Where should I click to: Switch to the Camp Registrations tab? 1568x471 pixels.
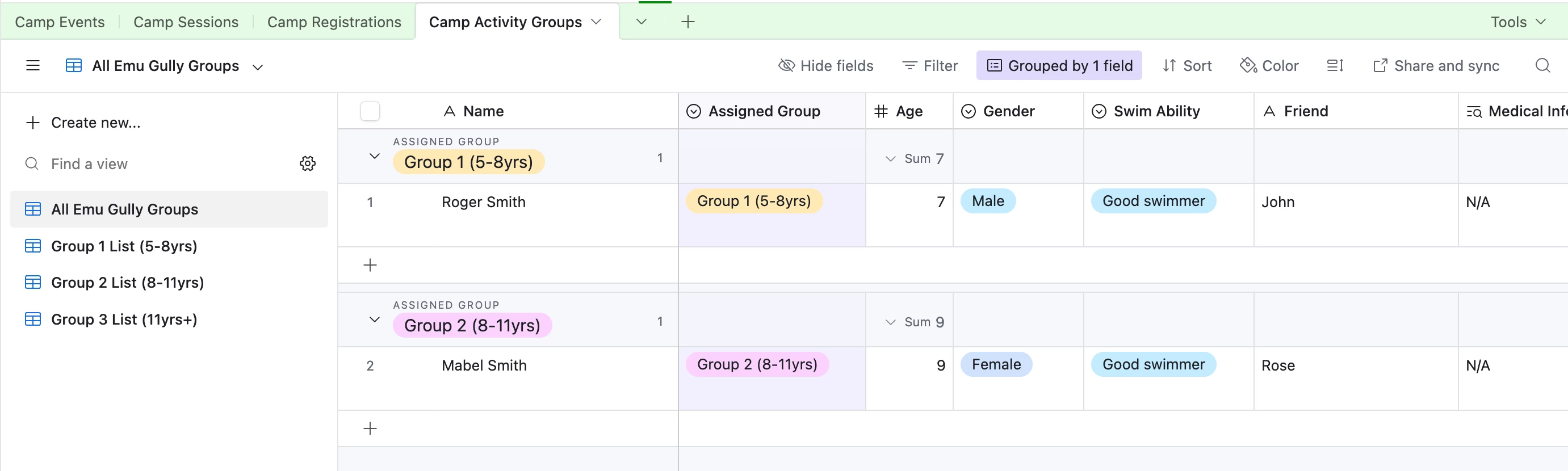[x=334, y=22]
